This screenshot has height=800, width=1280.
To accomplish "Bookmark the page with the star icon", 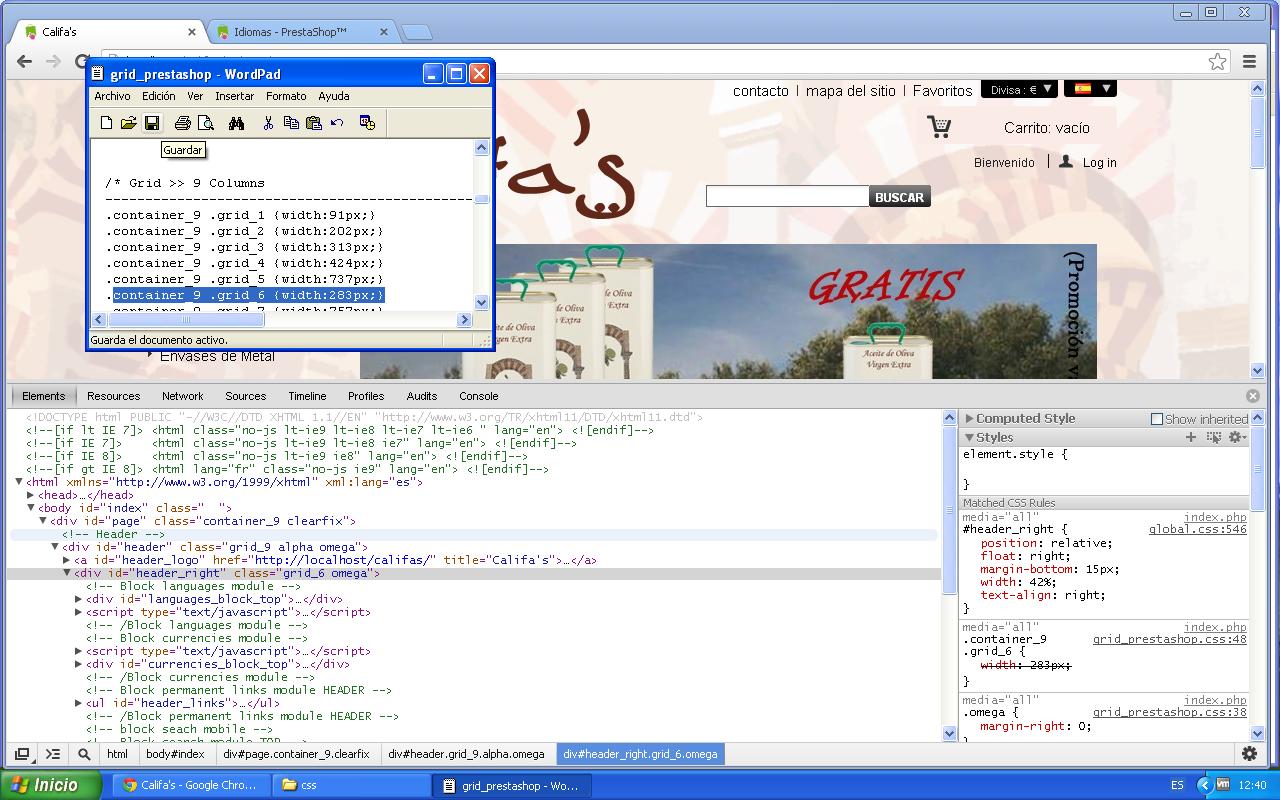I will click(x=1217, y=62).
